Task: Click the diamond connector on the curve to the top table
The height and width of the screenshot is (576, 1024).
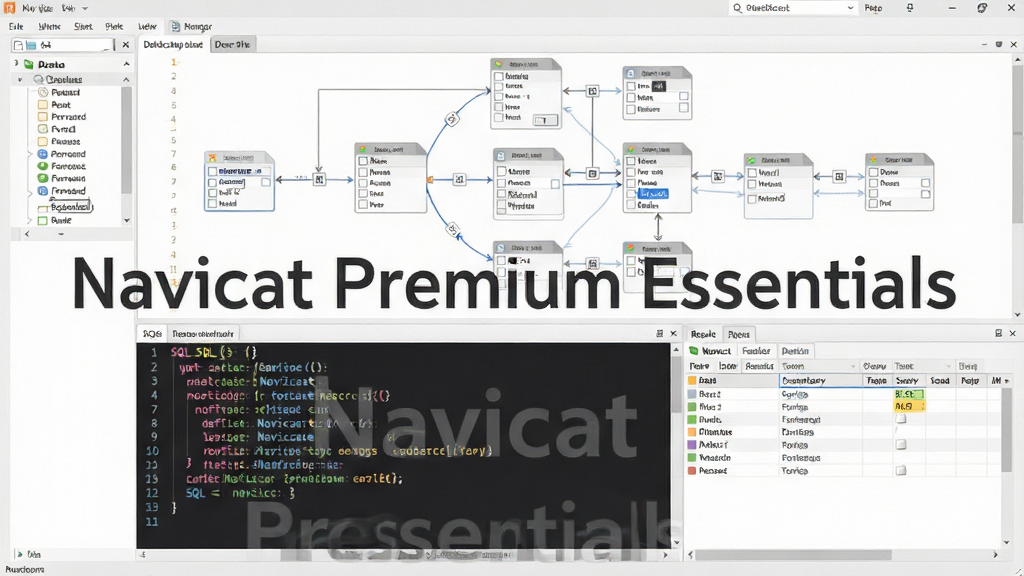Action: 451,119
